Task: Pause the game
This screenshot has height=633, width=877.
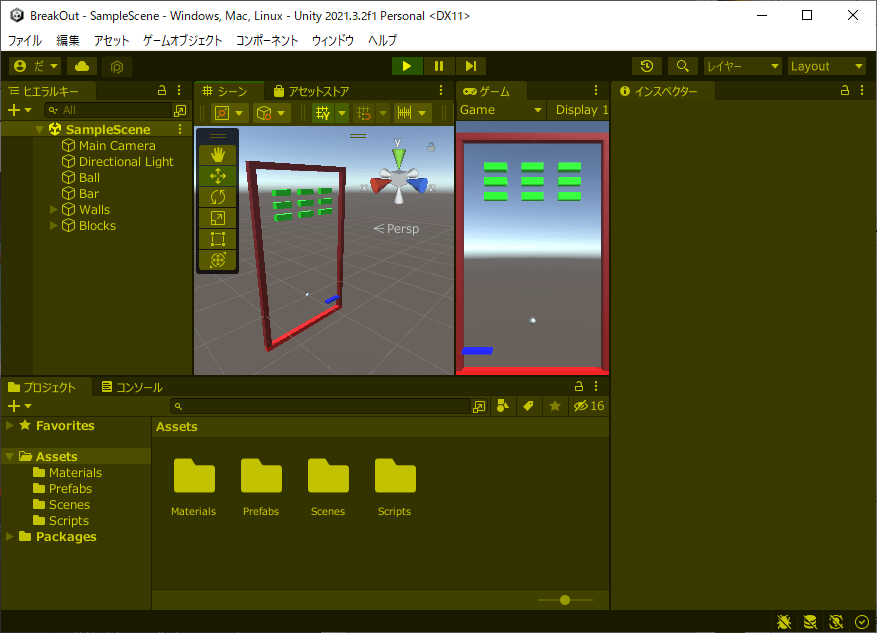Action: point(438,66)
